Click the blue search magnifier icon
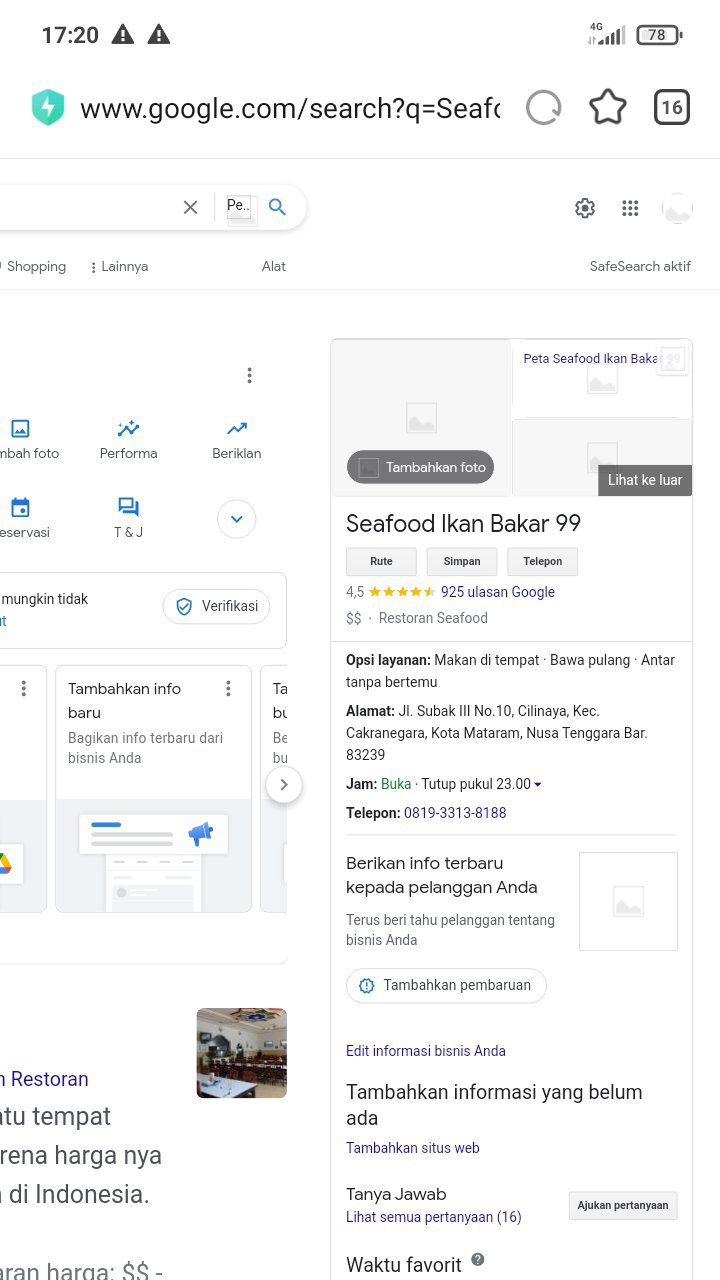720x1280 pixels. [278, 207]
